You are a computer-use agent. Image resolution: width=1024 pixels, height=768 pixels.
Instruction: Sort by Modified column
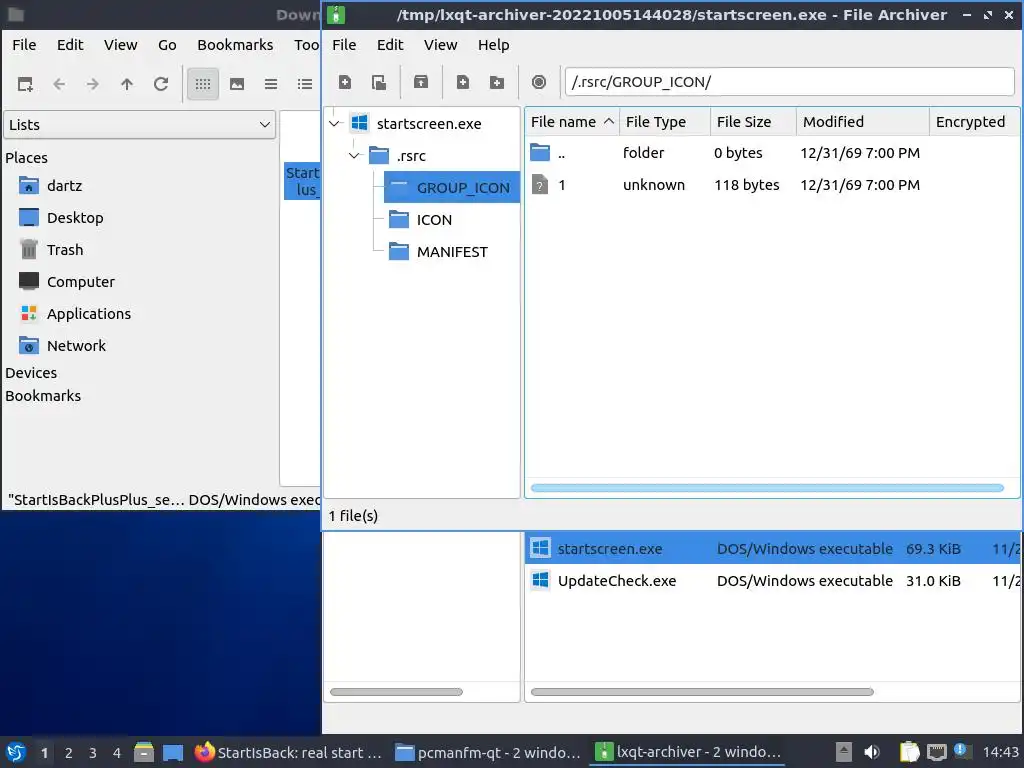click(863, 122)
